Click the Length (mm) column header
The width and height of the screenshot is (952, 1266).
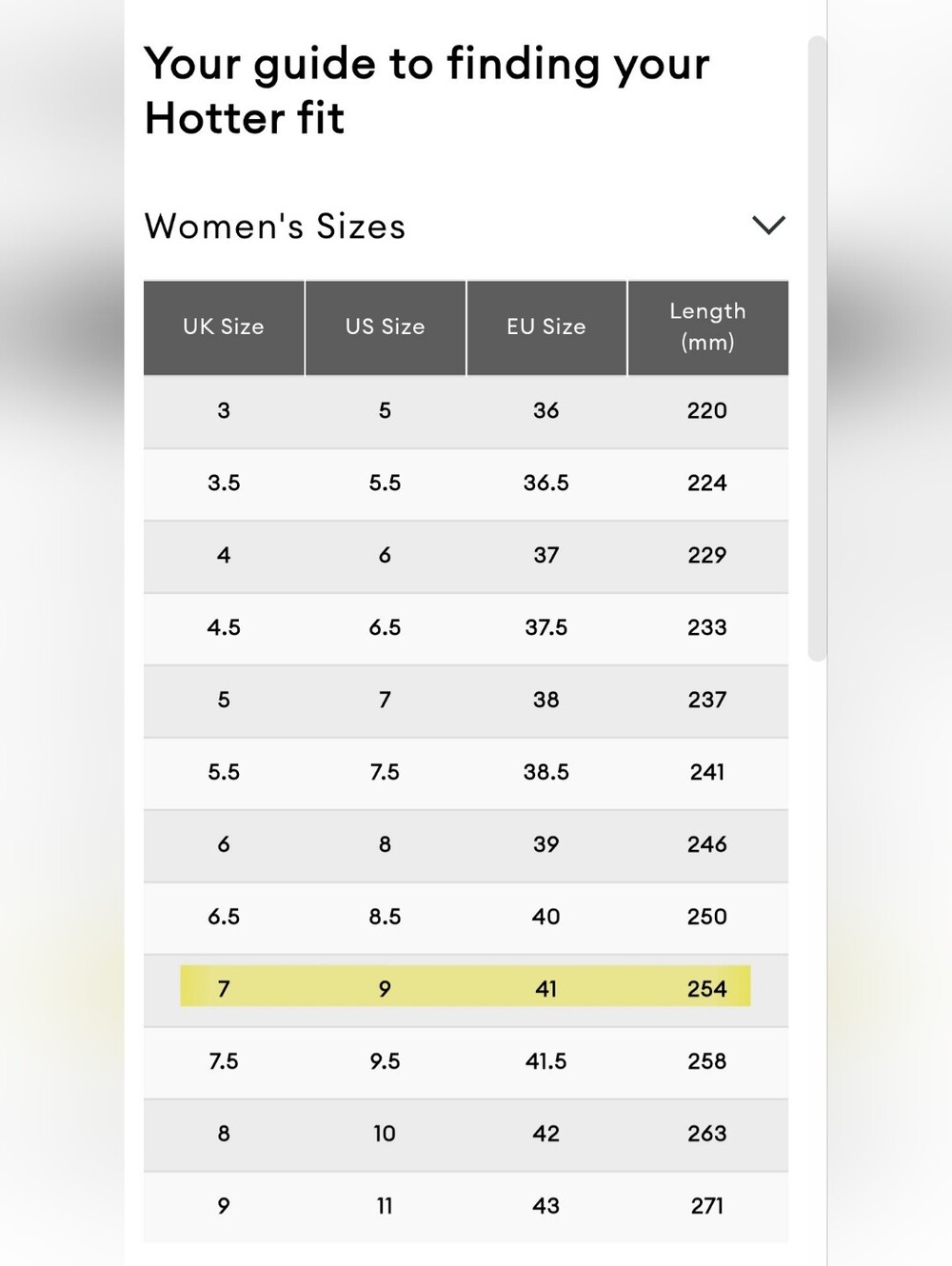pos(708,327)
